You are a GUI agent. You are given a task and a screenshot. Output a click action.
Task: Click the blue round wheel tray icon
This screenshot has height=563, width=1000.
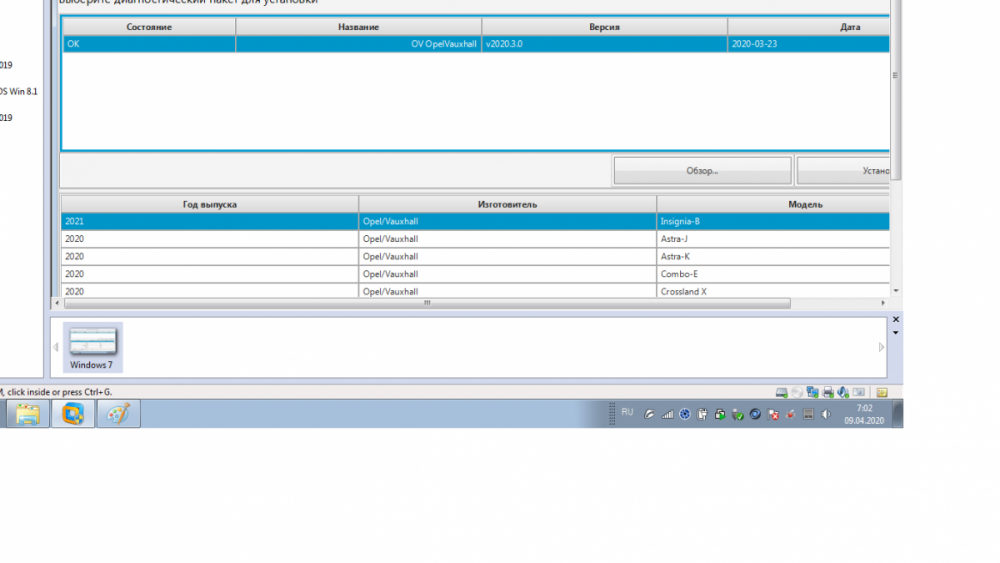tap(684, 414)
